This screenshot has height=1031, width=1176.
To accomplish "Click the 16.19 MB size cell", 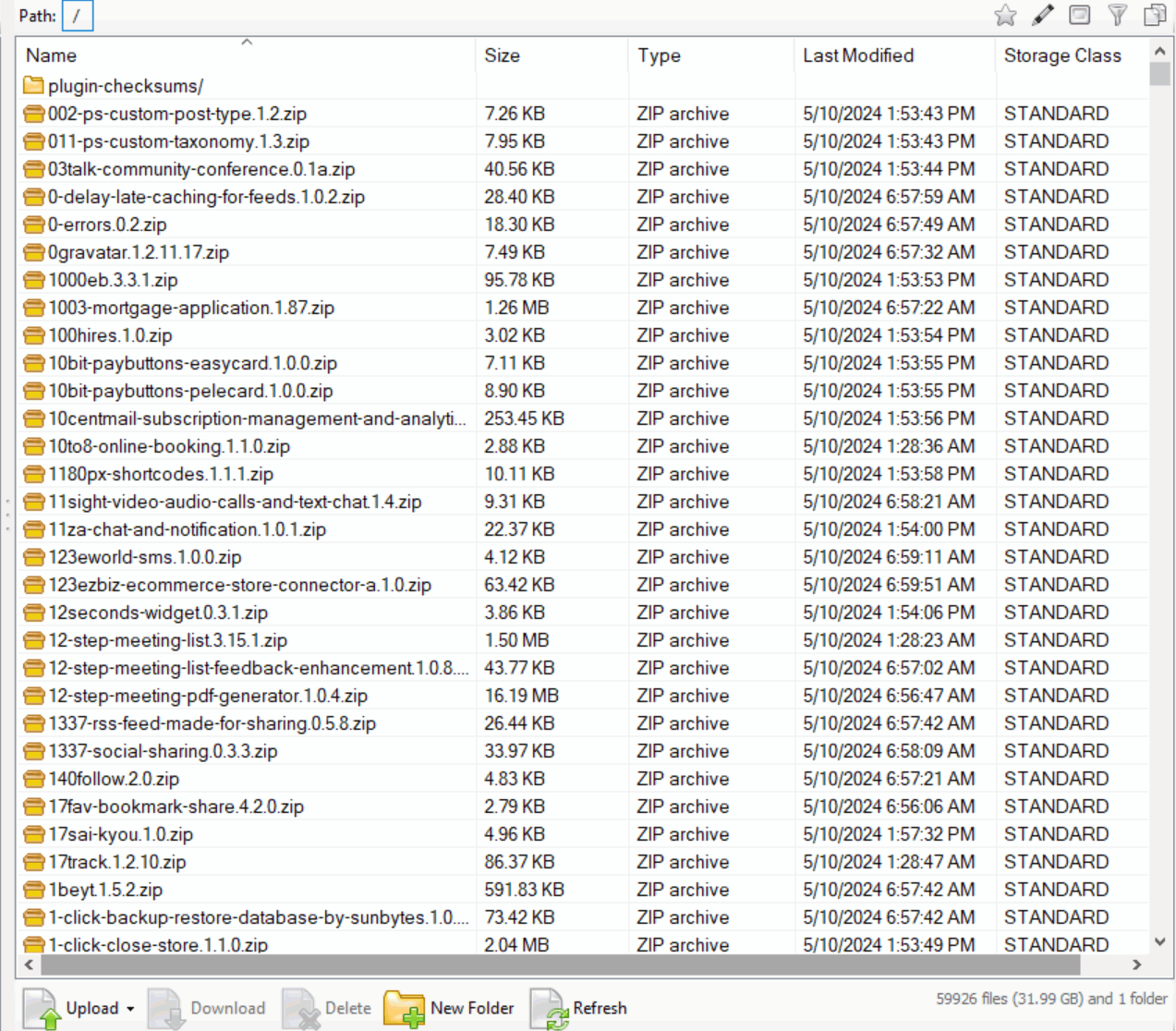I will coord(521,696).
